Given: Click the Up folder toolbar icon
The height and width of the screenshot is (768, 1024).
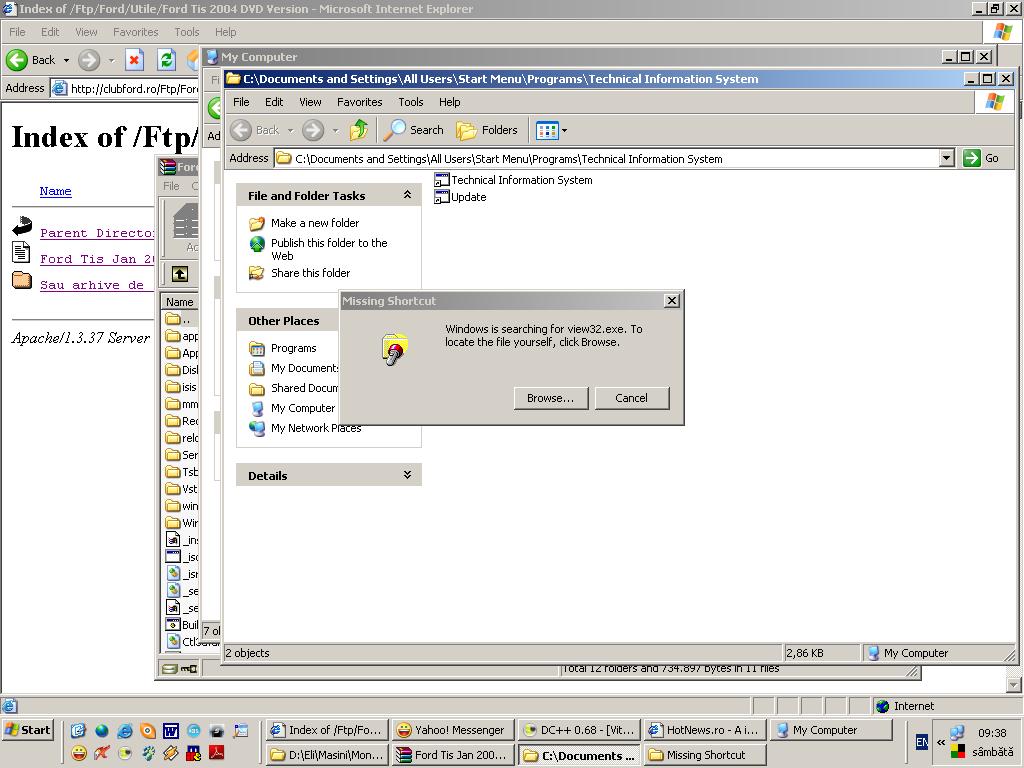Looking at the screenshot, I should pos(358,130).
